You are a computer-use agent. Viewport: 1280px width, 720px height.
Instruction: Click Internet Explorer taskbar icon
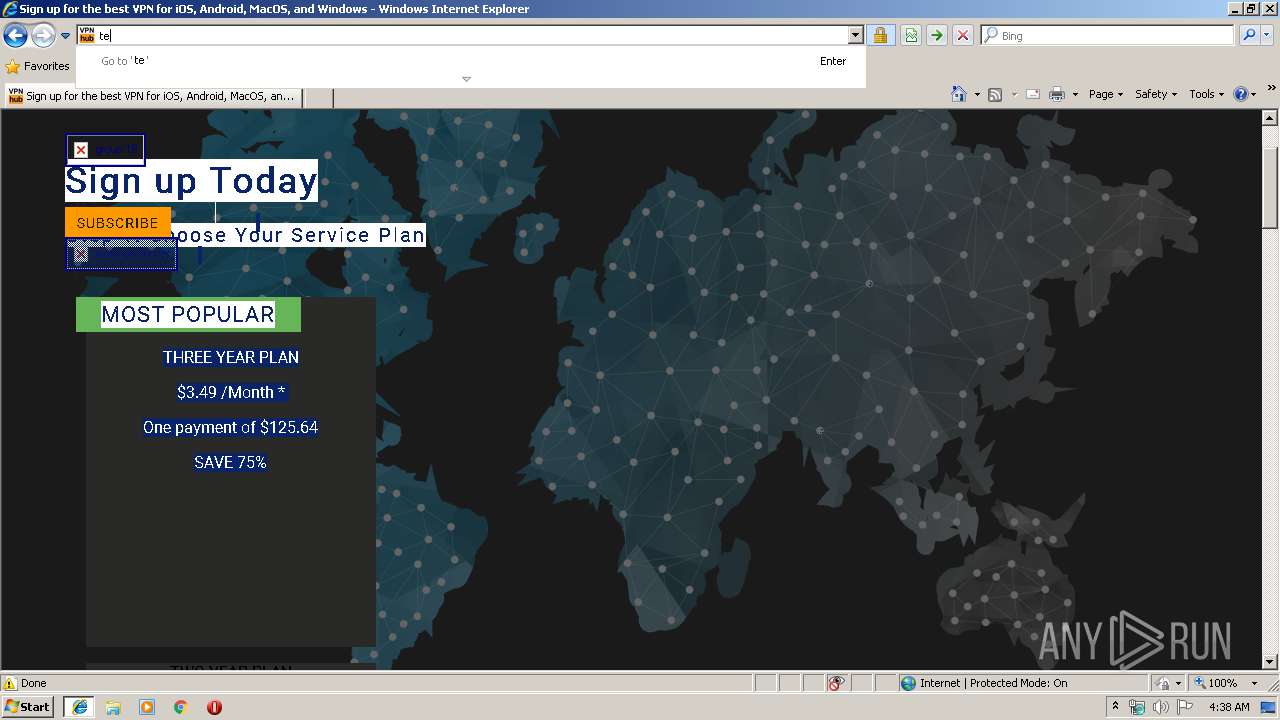coord(79,707)
